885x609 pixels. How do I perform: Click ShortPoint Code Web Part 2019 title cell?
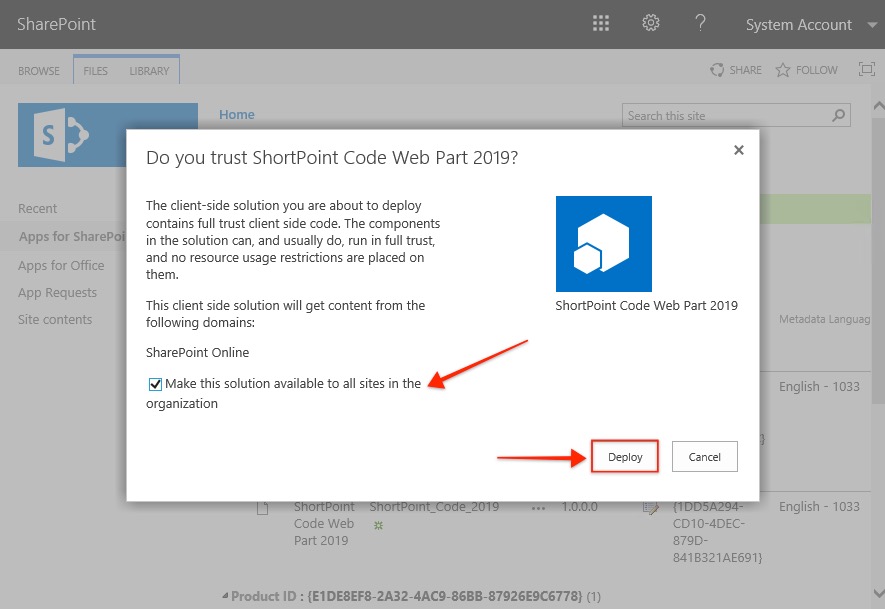(324, 523)
